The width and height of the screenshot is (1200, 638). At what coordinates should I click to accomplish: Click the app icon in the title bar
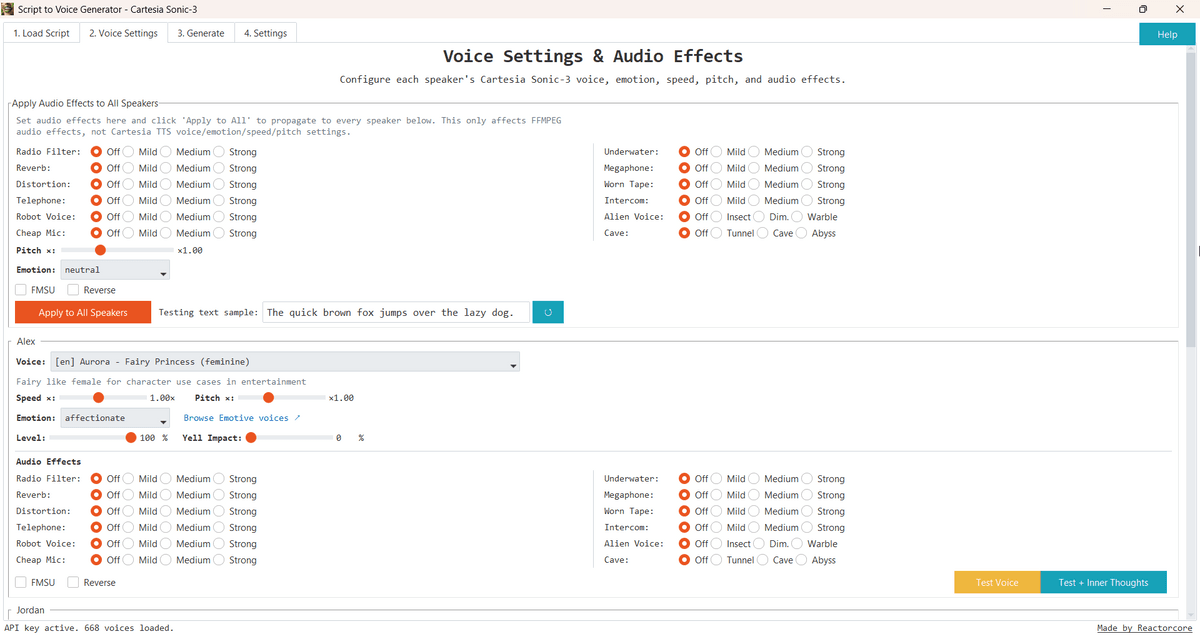point(9,8)
